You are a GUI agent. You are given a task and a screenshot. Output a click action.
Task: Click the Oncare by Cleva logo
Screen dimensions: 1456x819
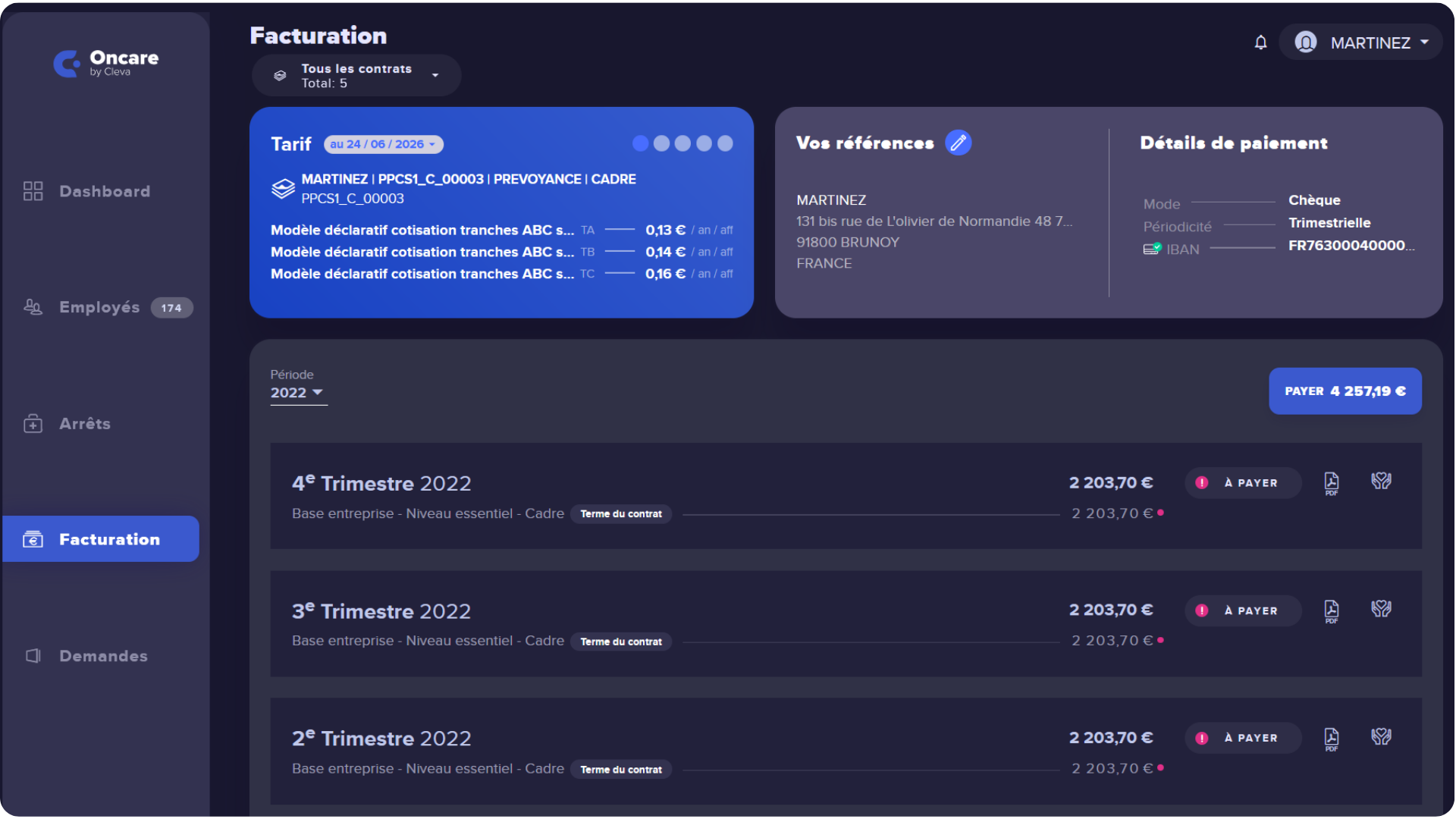[106, 63]
